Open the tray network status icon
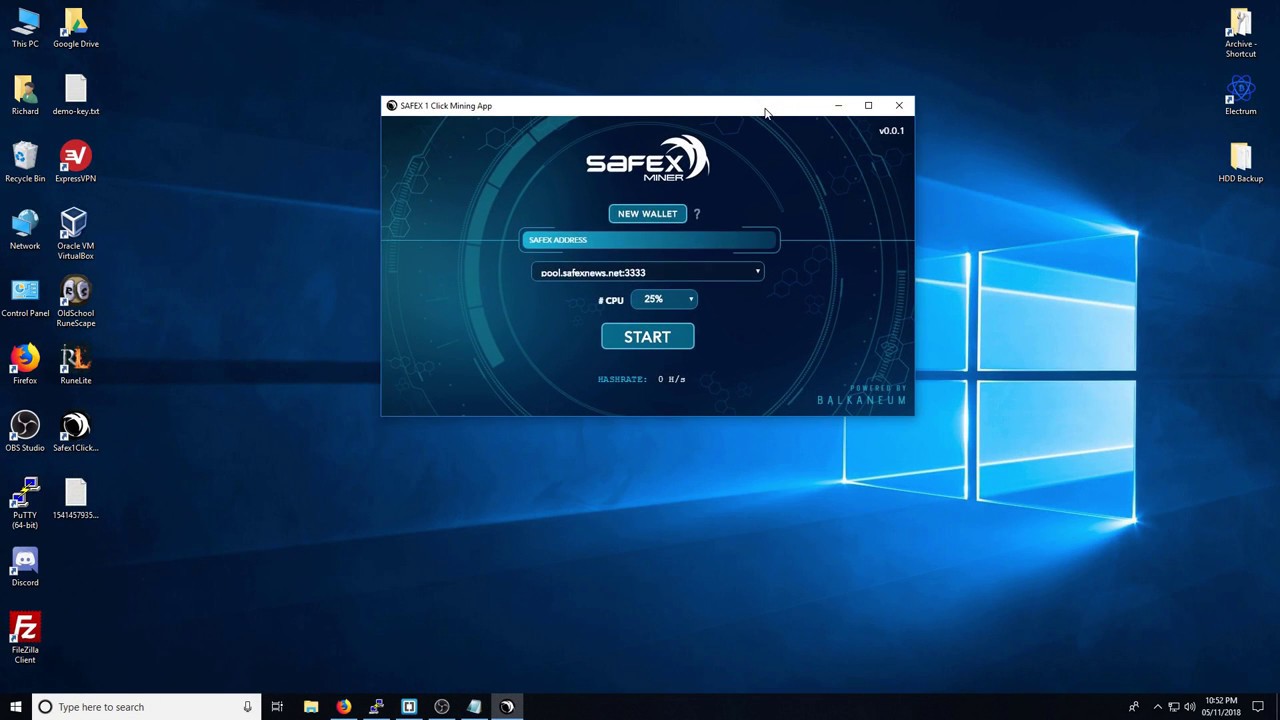This screenshot has height=720, width=1280. tap(1174, 707)
